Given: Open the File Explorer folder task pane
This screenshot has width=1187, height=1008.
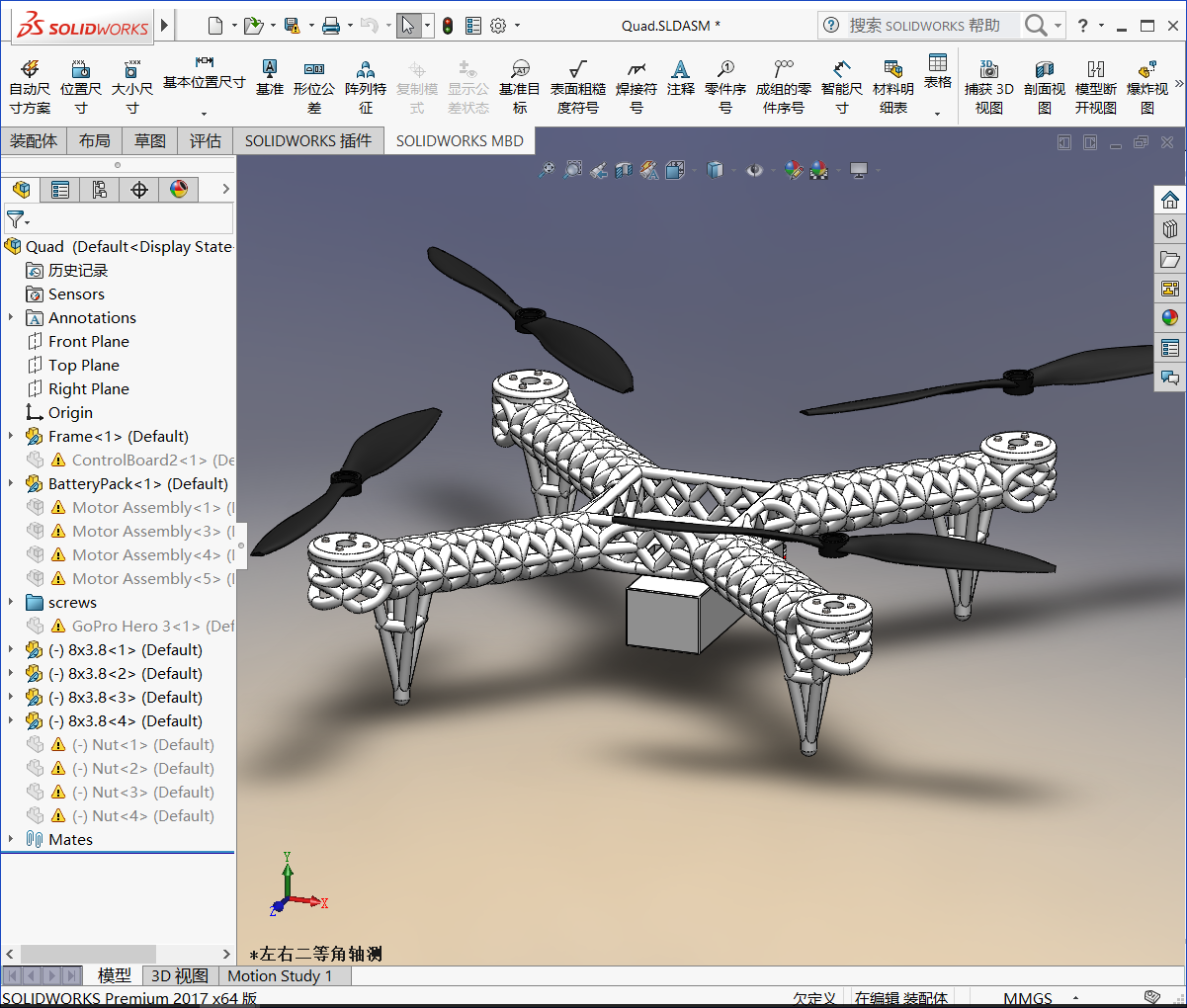Looking at the screenshot, I should tap(1170, 259).
